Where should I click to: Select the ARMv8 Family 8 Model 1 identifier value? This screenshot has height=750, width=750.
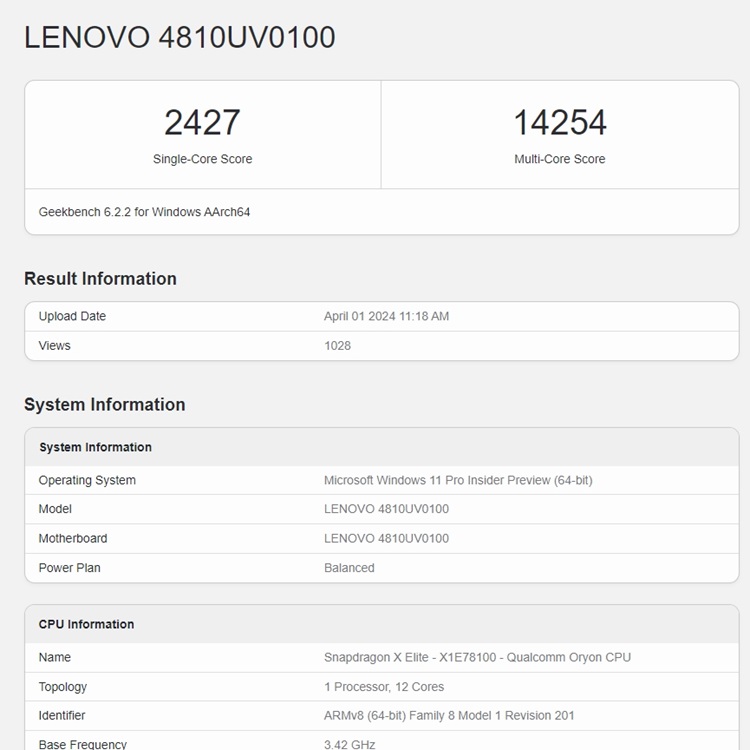[x=449, y=716]
